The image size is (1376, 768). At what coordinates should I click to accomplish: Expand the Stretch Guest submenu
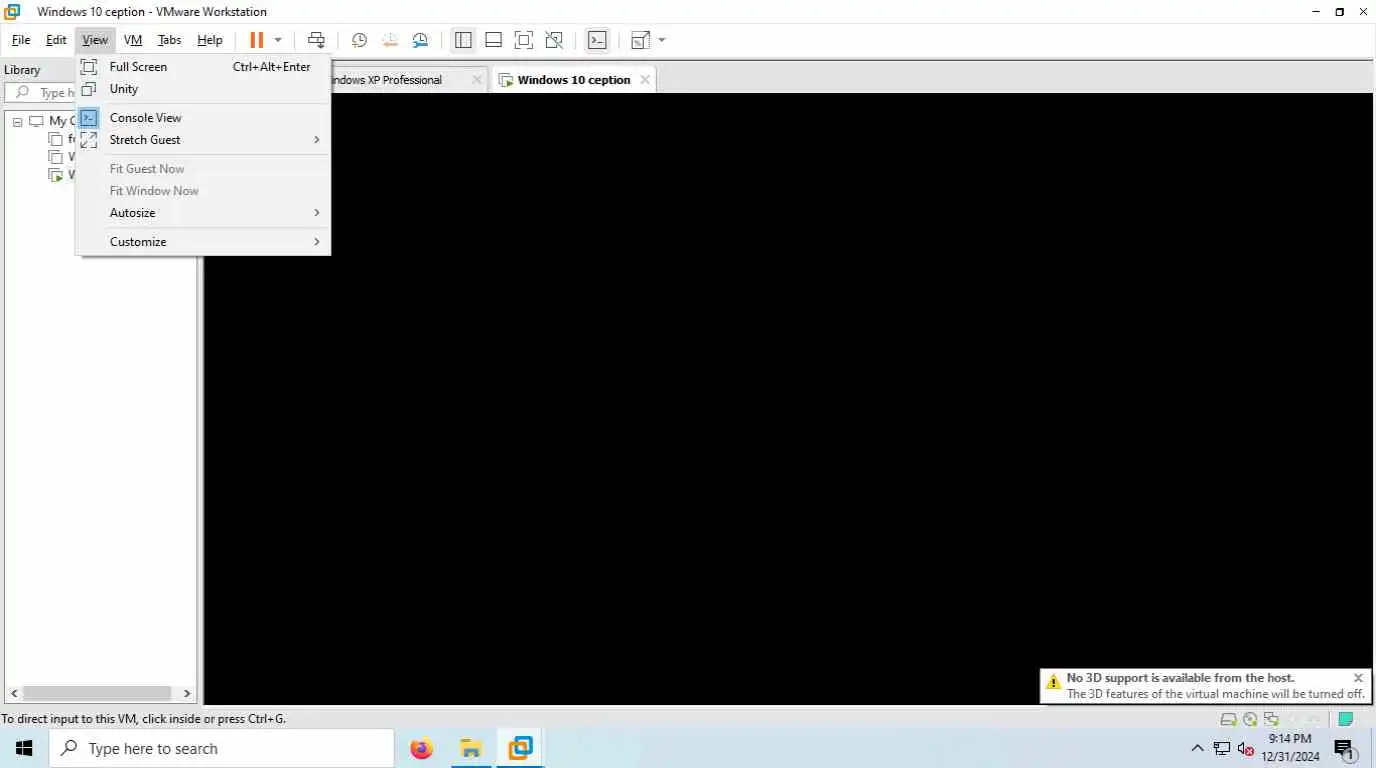click(x=203, y=140)
